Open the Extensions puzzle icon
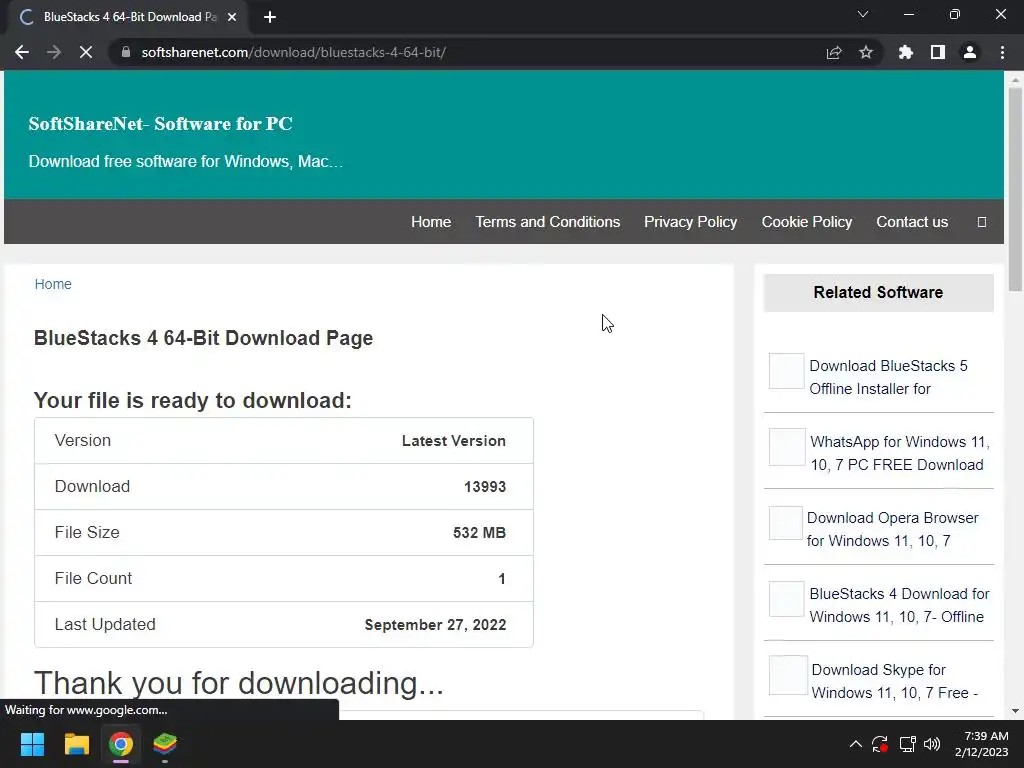 (x=906, y=52)
